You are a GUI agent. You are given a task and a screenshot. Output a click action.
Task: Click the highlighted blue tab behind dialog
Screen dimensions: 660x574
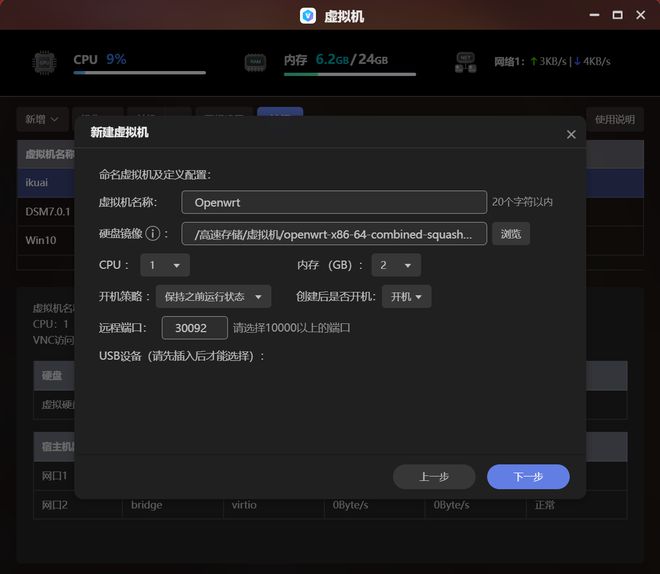point(280,112)
